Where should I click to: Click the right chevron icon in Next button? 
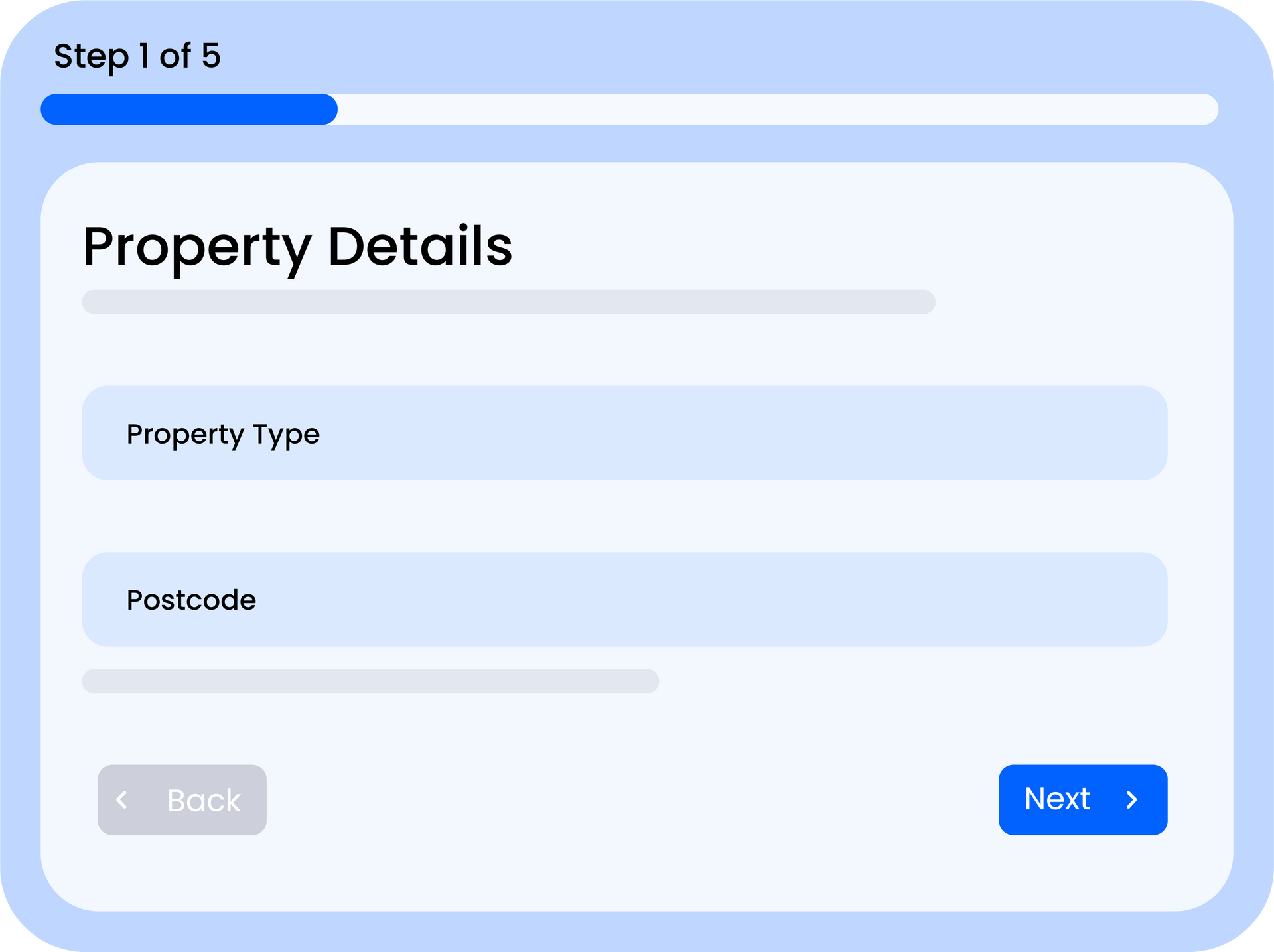coord(1132,800)
